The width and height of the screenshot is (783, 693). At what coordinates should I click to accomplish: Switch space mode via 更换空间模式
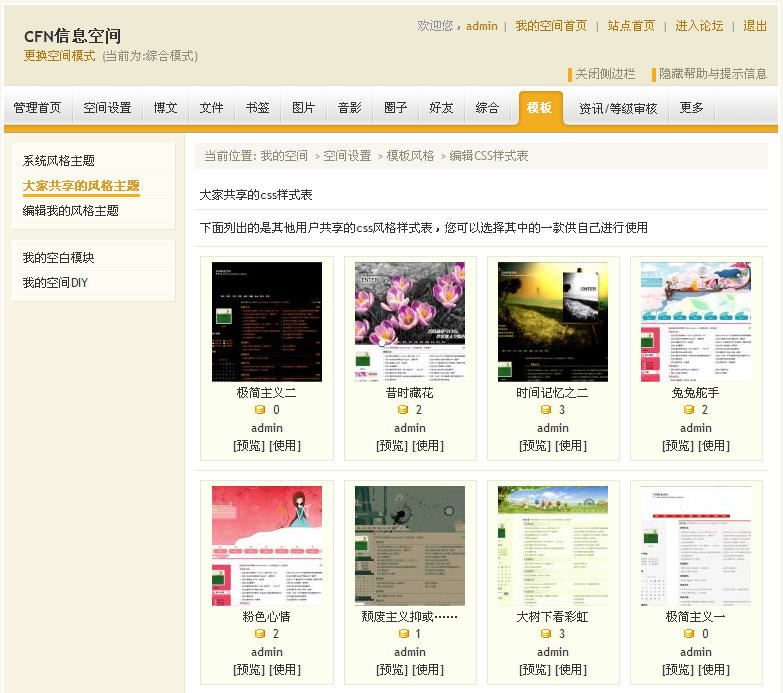click(60, 56)
